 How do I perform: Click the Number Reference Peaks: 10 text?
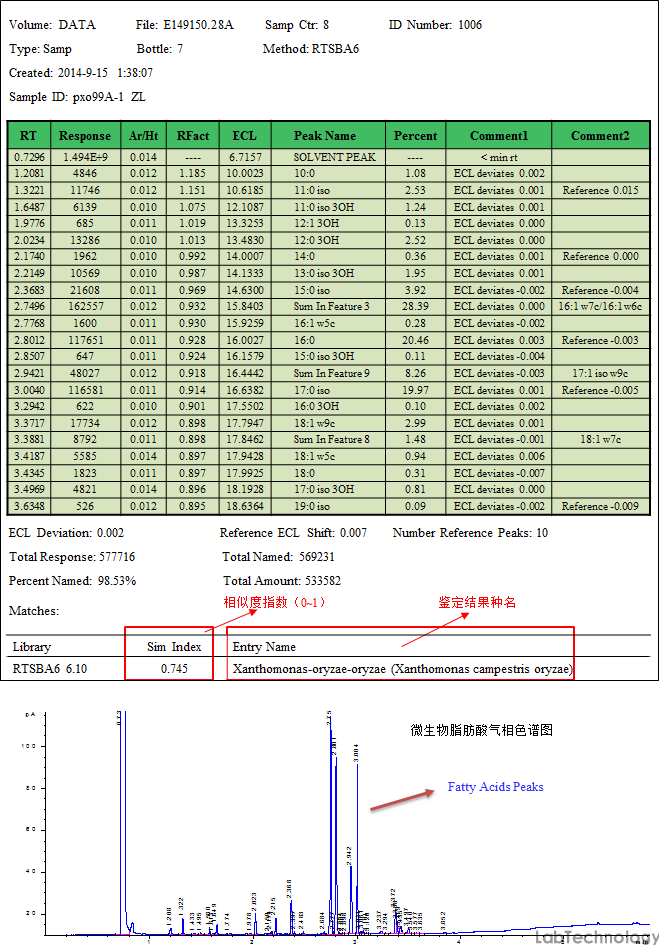pos(470,533)
